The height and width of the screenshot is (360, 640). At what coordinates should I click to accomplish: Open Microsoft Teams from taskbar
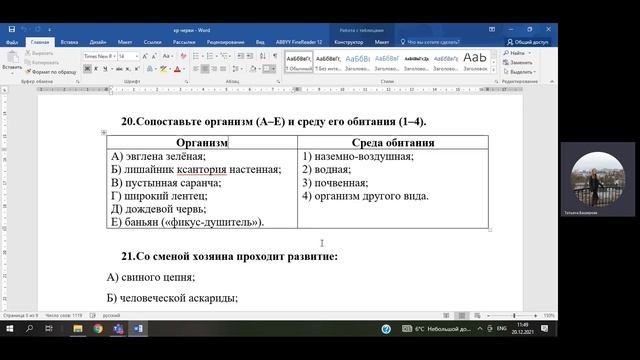pos(118,329)
